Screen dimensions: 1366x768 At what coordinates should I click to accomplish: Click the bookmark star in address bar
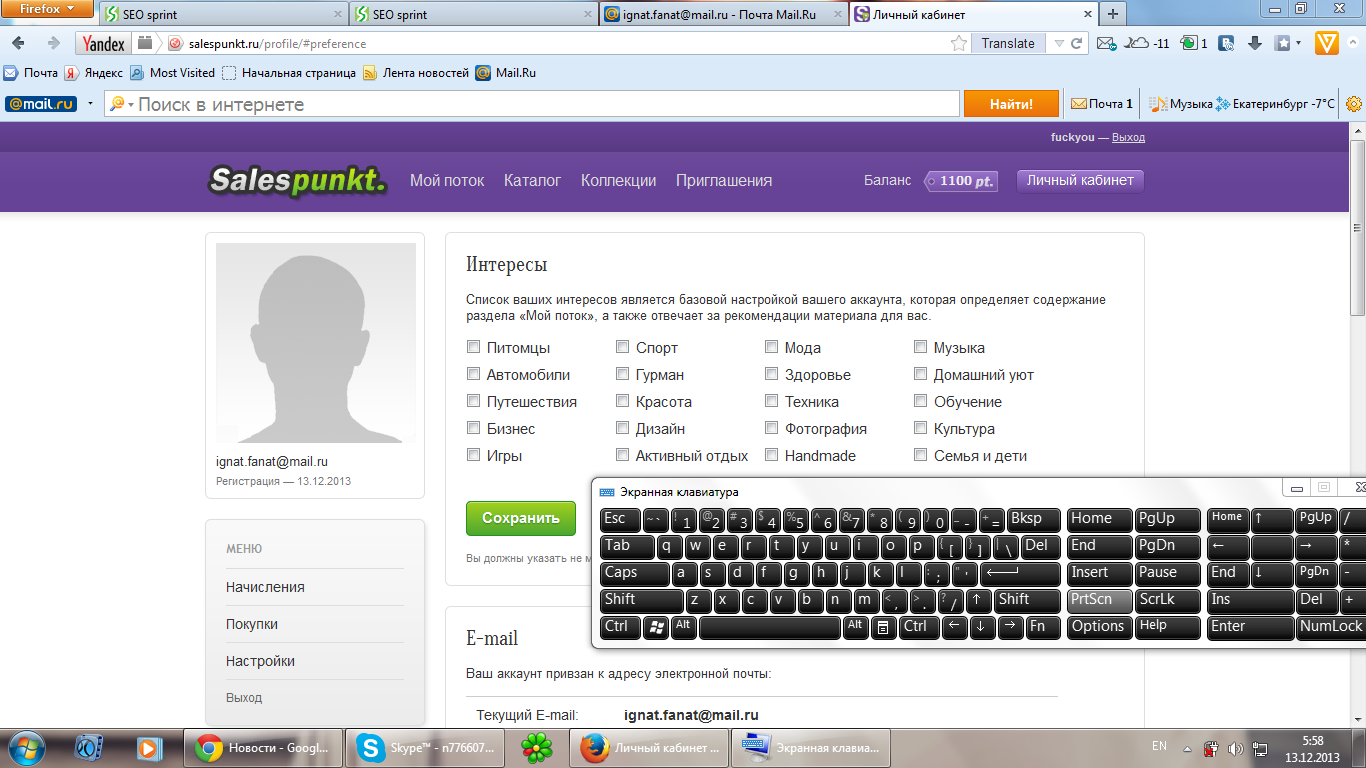click(959, 43)
